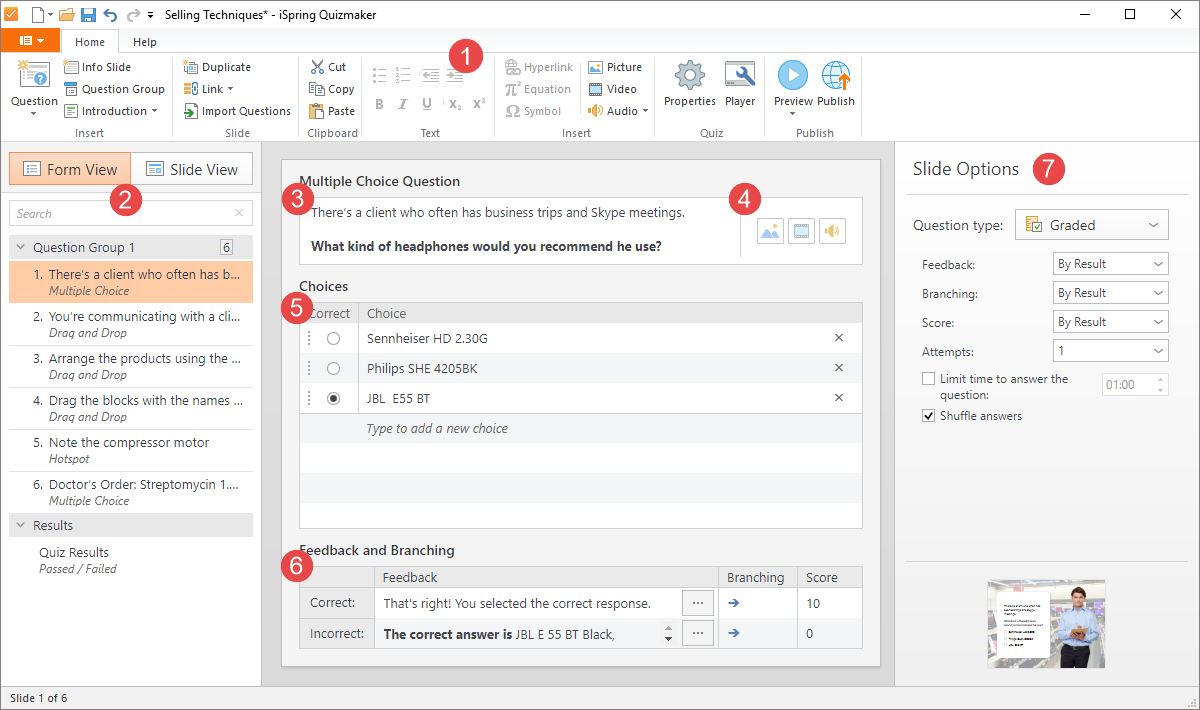This screenshot has height=710, width=1200.
Task: Open the Correct feedback ellipsis editor
Action: pos(697,602)
